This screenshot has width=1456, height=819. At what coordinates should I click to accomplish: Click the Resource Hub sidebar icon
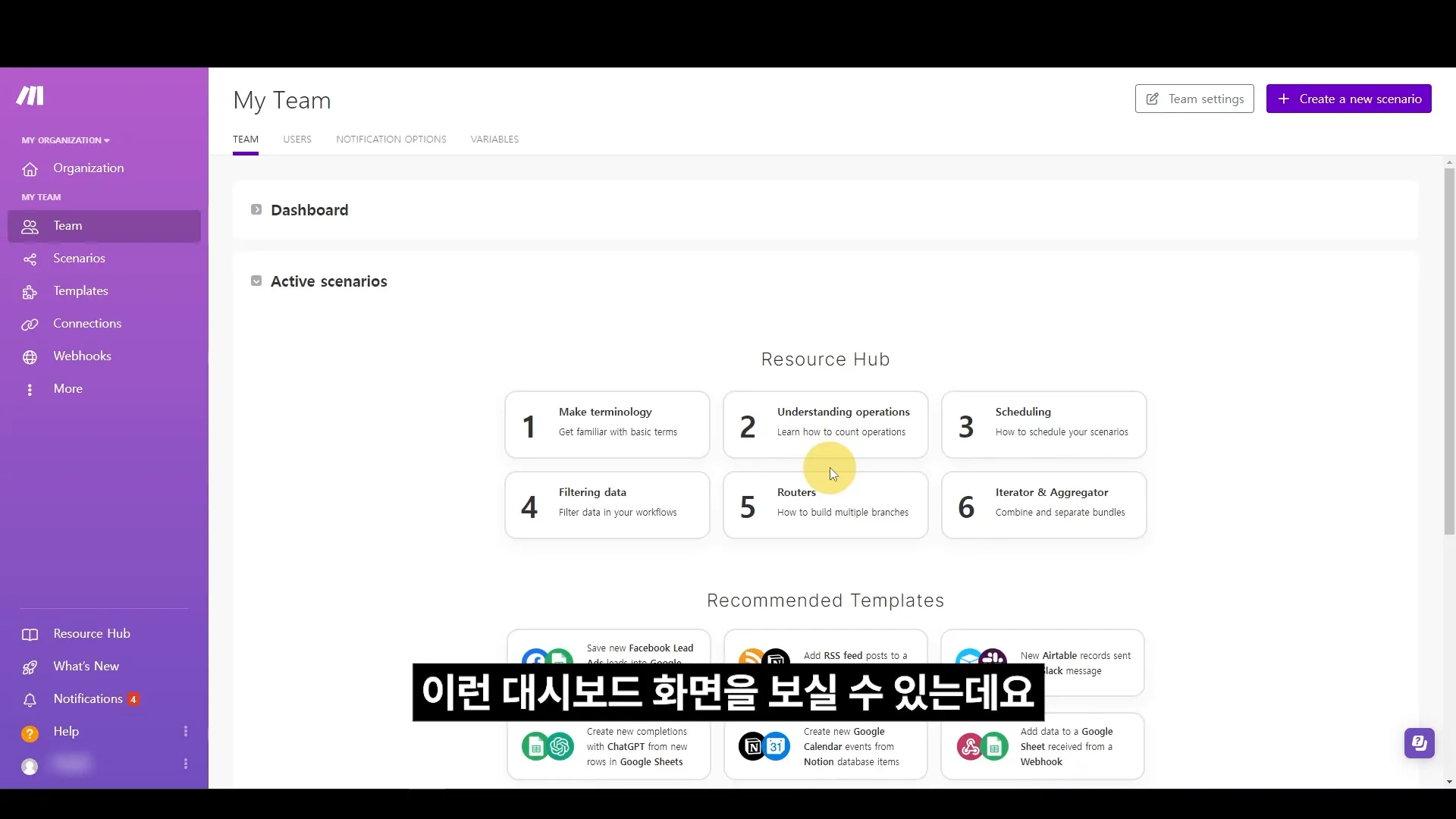(x=29, y=633)
